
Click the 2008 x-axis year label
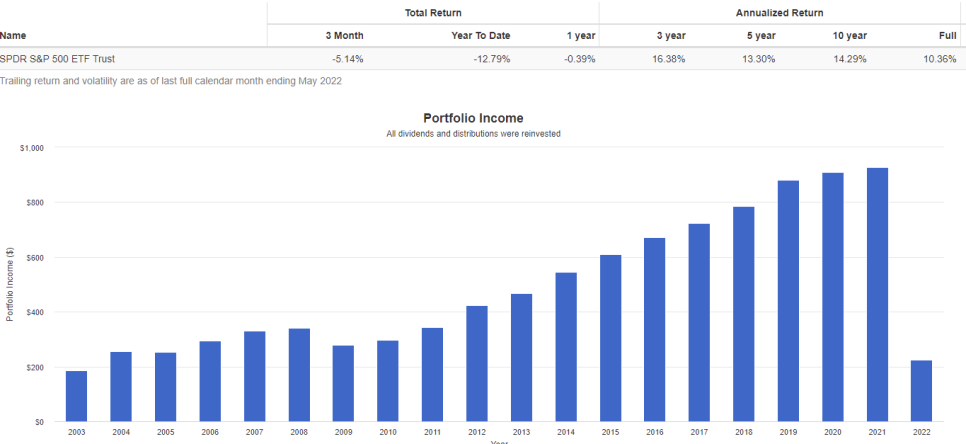pyautogui.click(x=299, y=434)
